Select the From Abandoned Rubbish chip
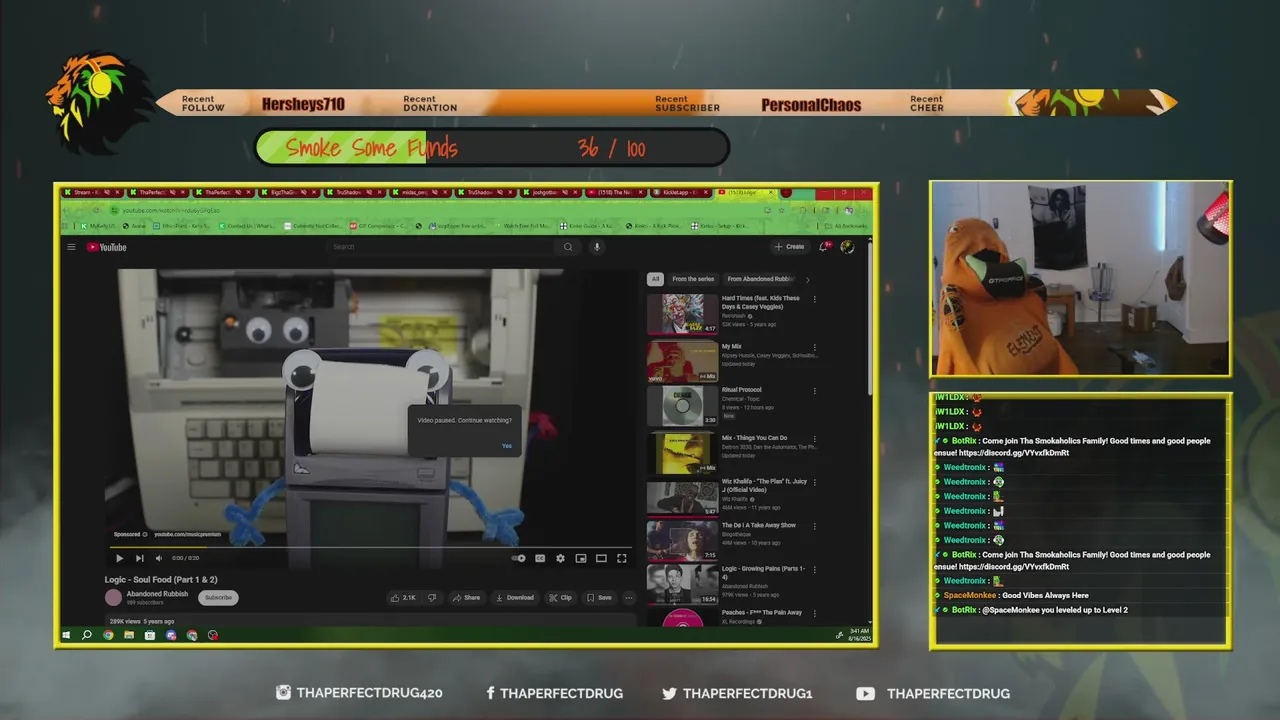 [x=760, y=279]
